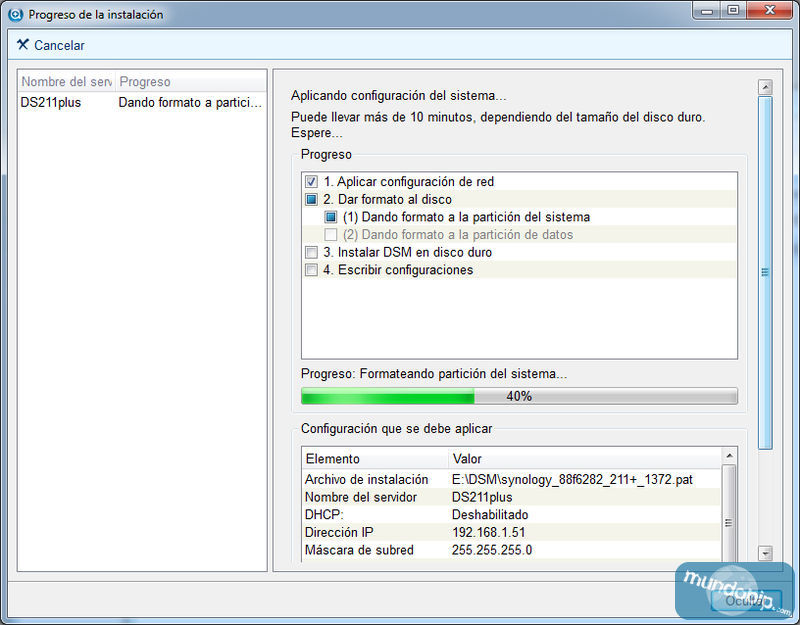This screenshot has width=800, height=625.
Task: Click main panel scrollbar down arrow
Action: point(765,553)
